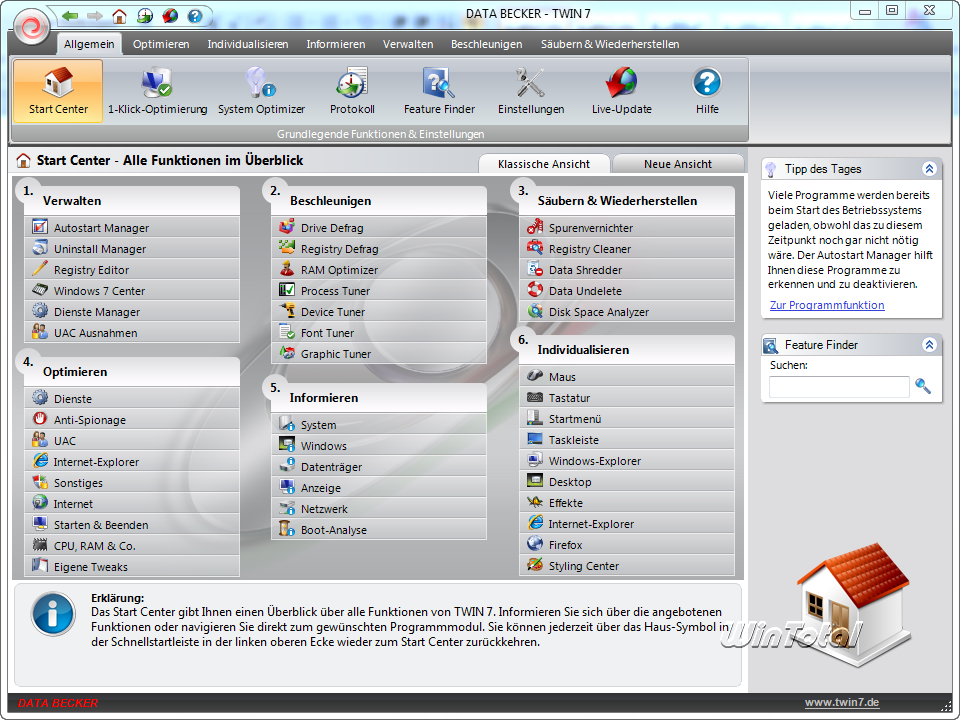
Task: Open Process Tuner
Action: coord(379,290)
